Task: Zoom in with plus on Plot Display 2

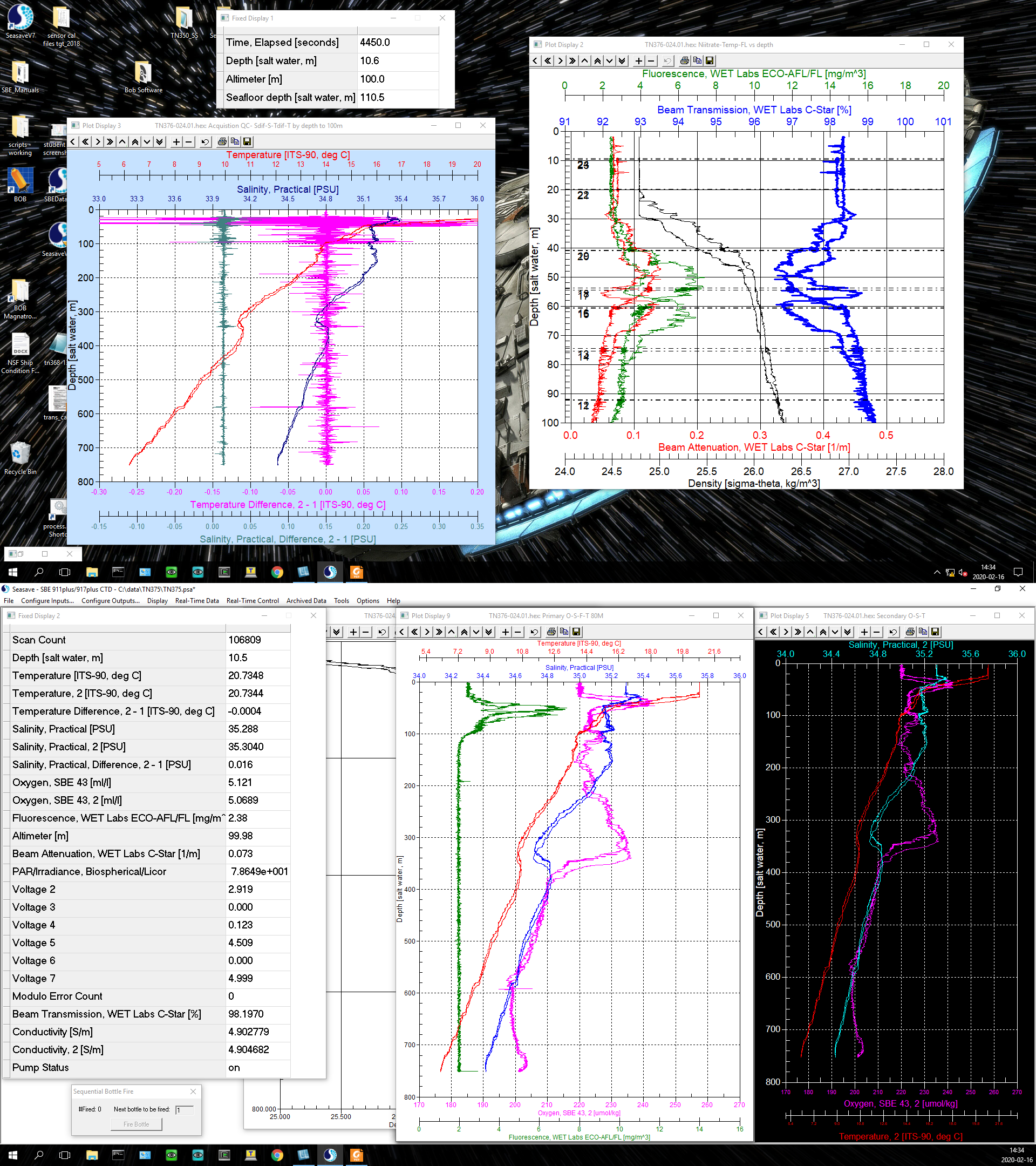Action: click(638, 60)
